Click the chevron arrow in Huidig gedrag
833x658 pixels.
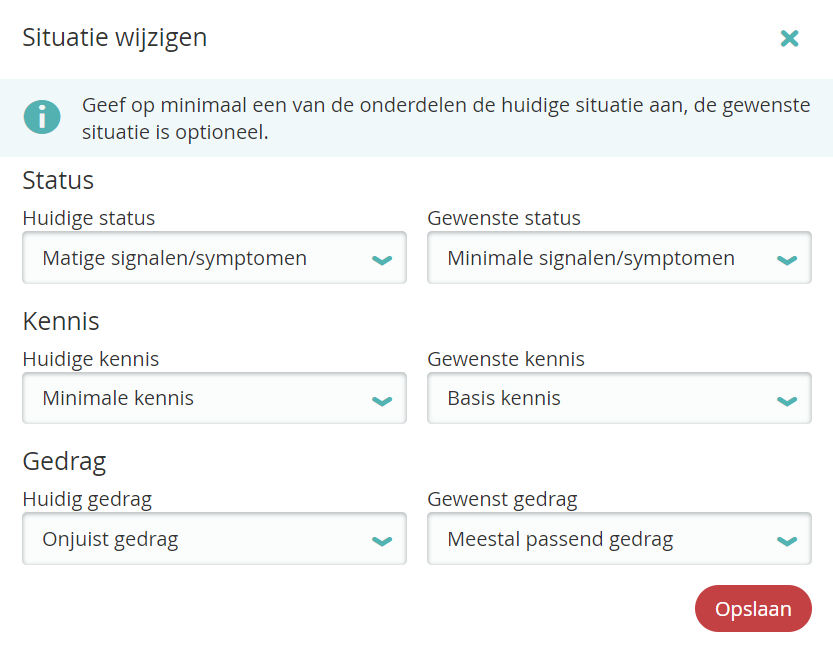click(381, 542)
